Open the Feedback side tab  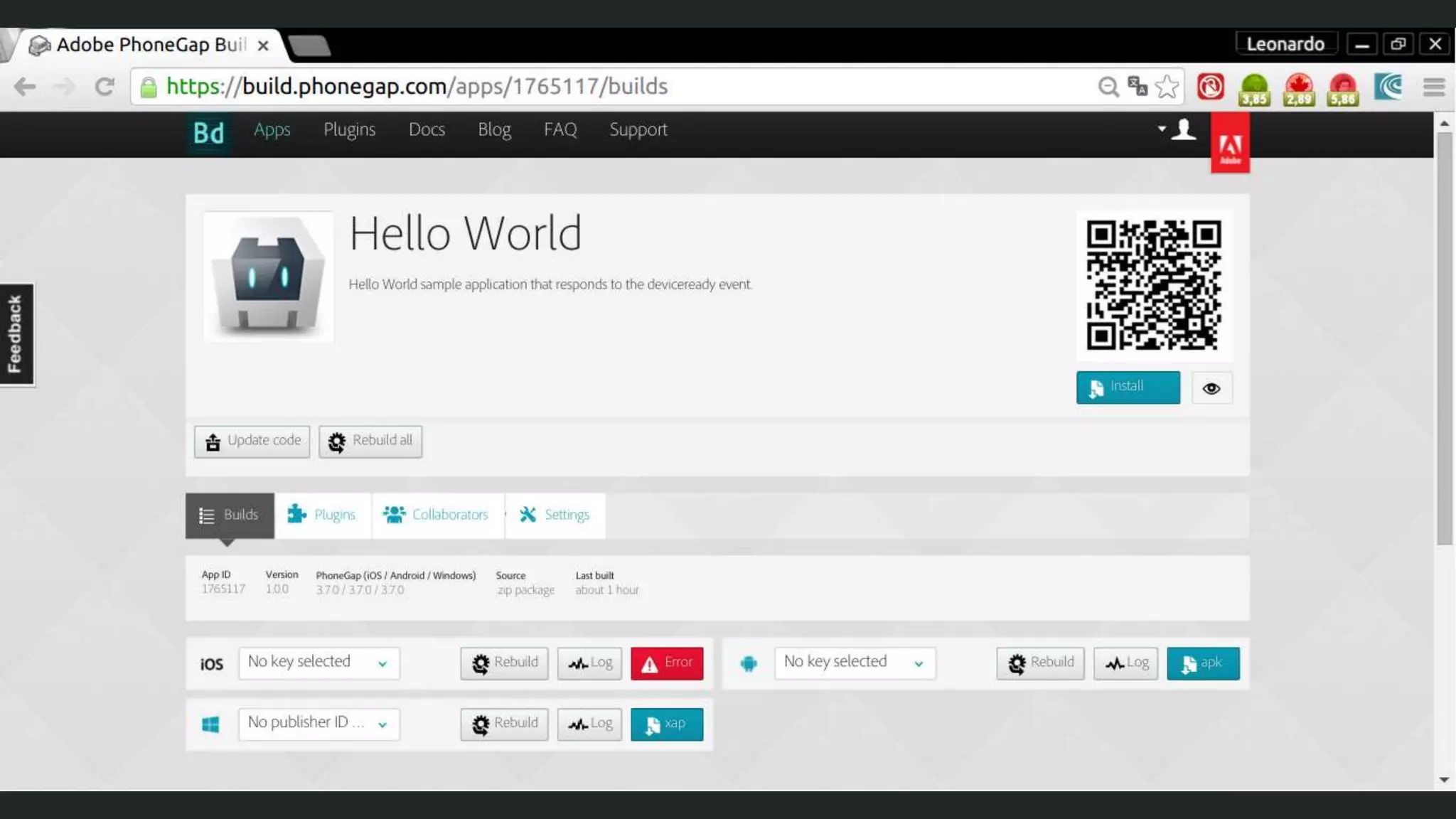pos(16,334)
